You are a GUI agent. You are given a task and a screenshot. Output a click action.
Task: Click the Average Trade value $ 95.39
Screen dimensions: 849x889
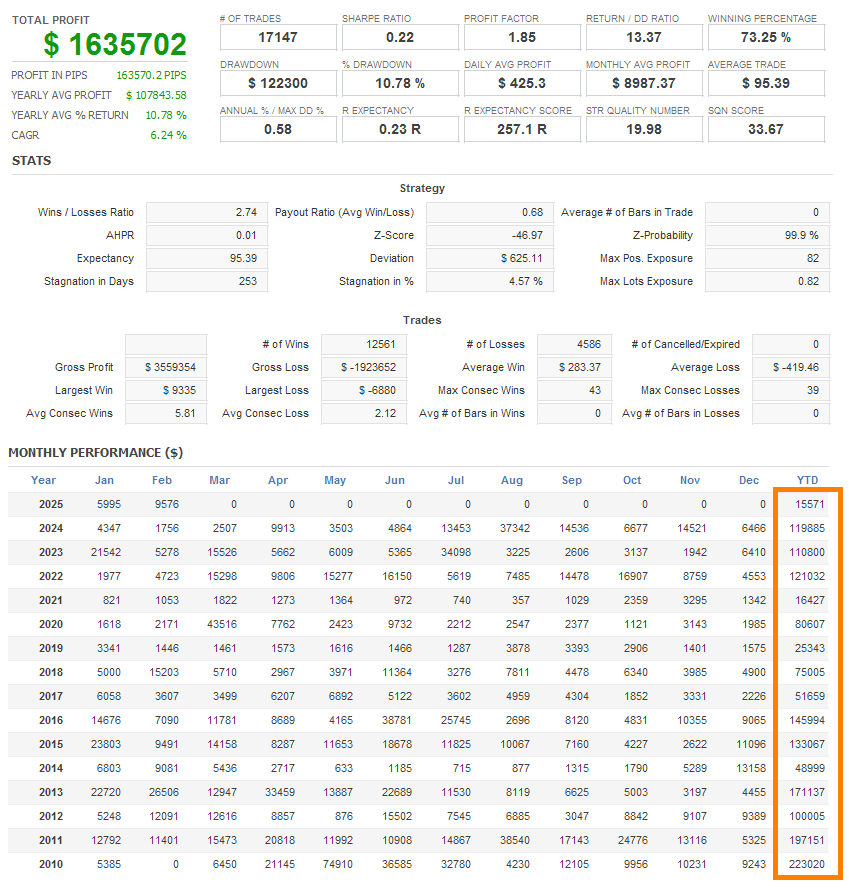coord(766,83)
